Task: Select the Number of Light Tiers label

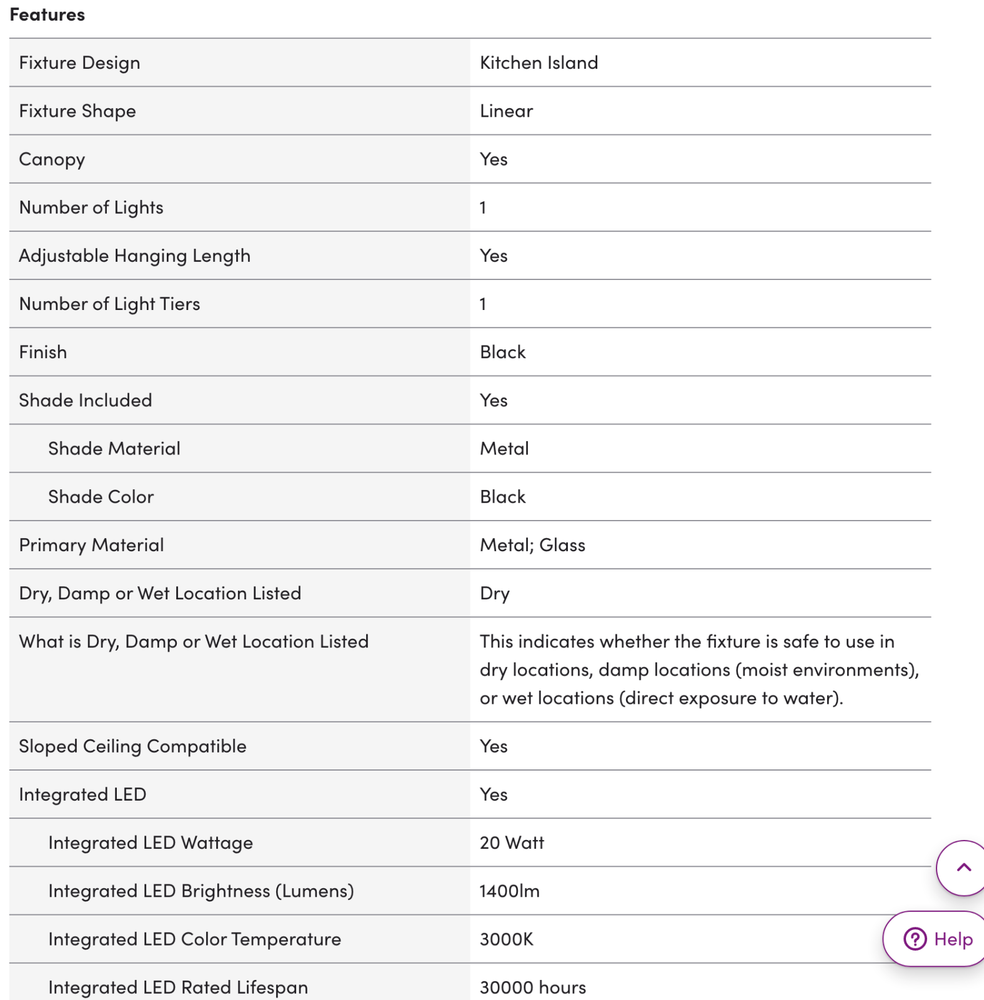Action: coord(109,304)
